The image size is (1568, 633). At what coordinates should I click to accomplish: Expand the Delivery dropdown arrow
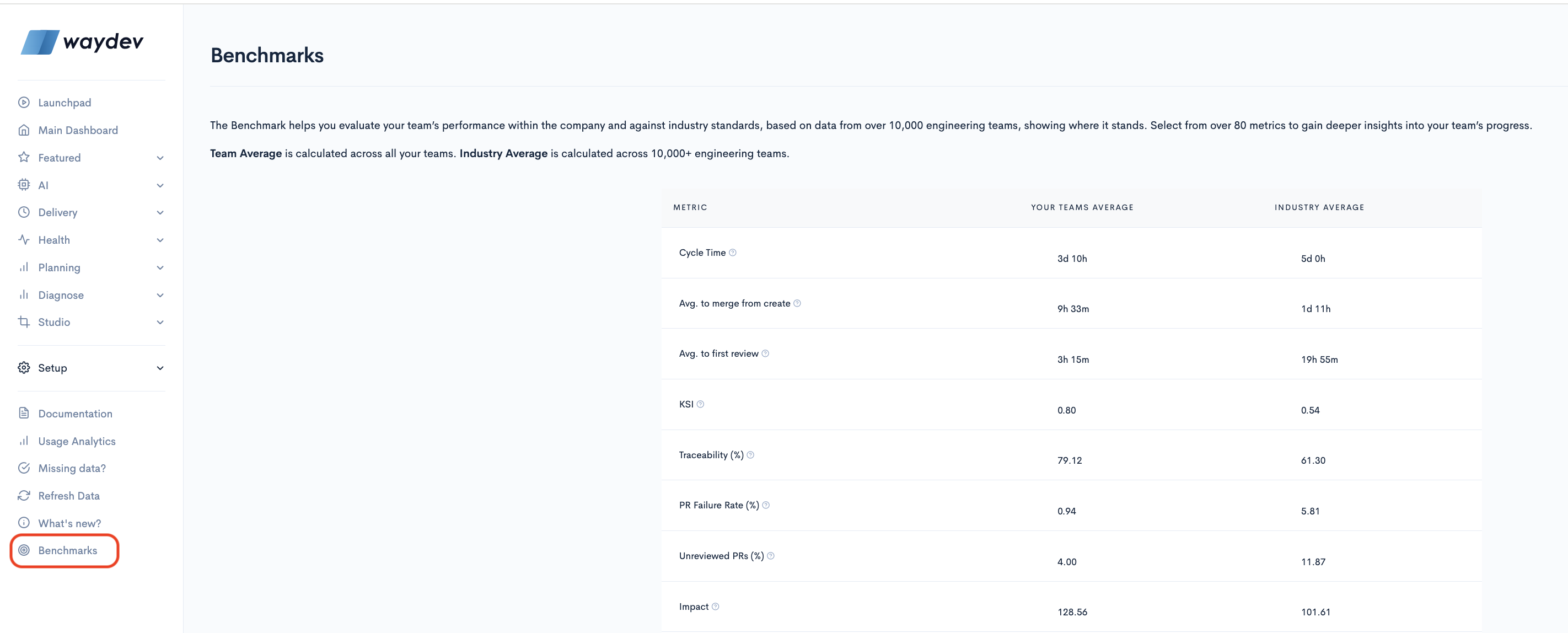pos(160,213)
